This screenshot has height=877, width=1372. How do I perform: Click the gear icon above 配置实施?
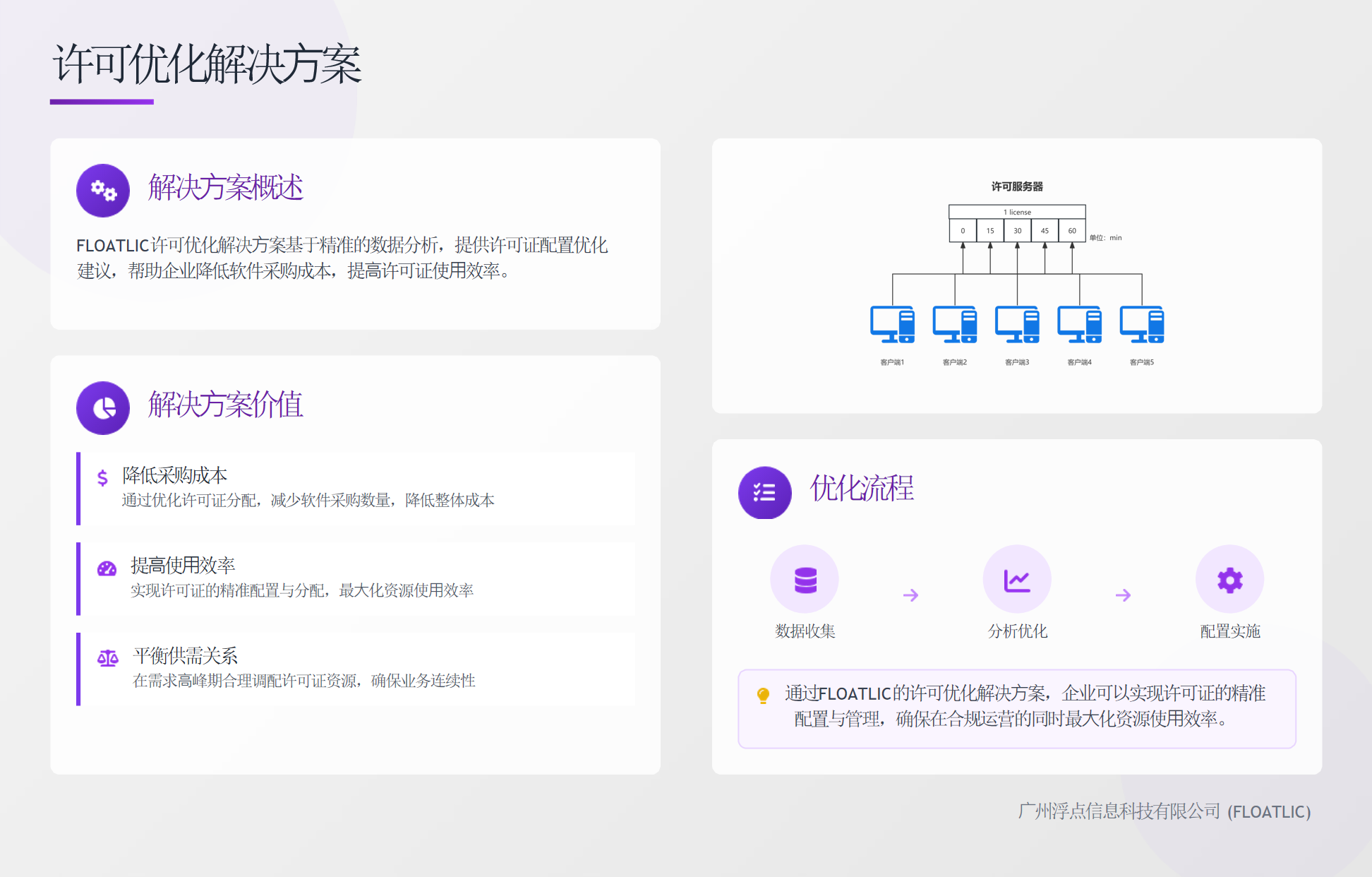(1229, 580)
